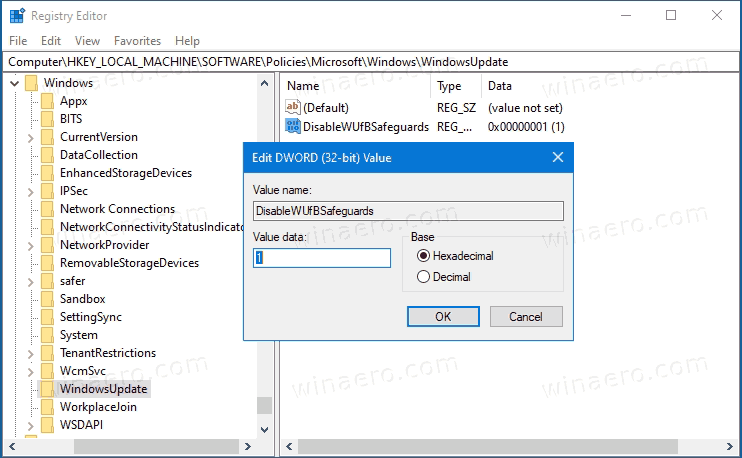Select the Decimal base option
This screenshot has width=742, height=458.
[x=444, y=277]
